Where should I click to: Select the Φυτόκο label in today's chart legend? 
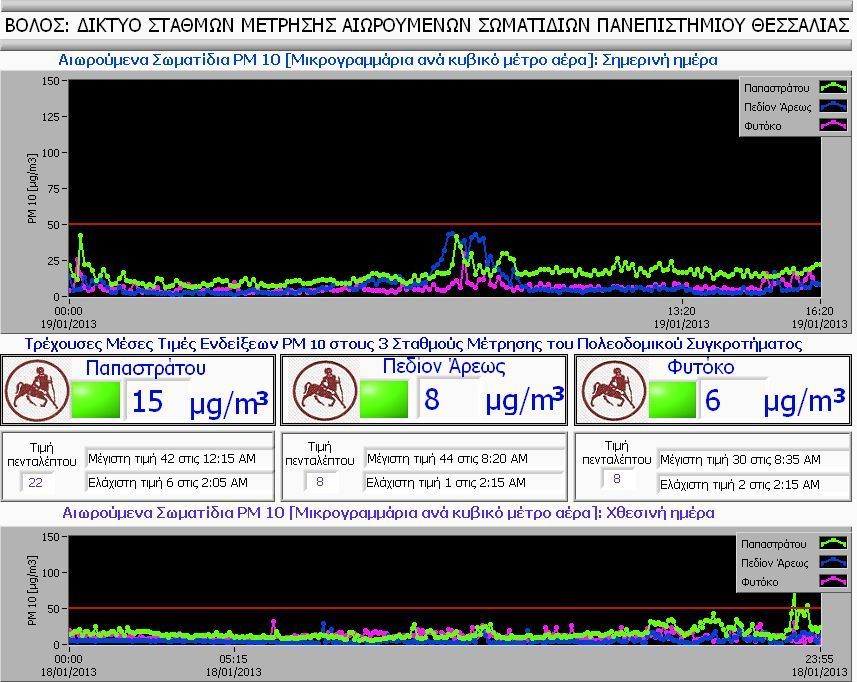762,126
